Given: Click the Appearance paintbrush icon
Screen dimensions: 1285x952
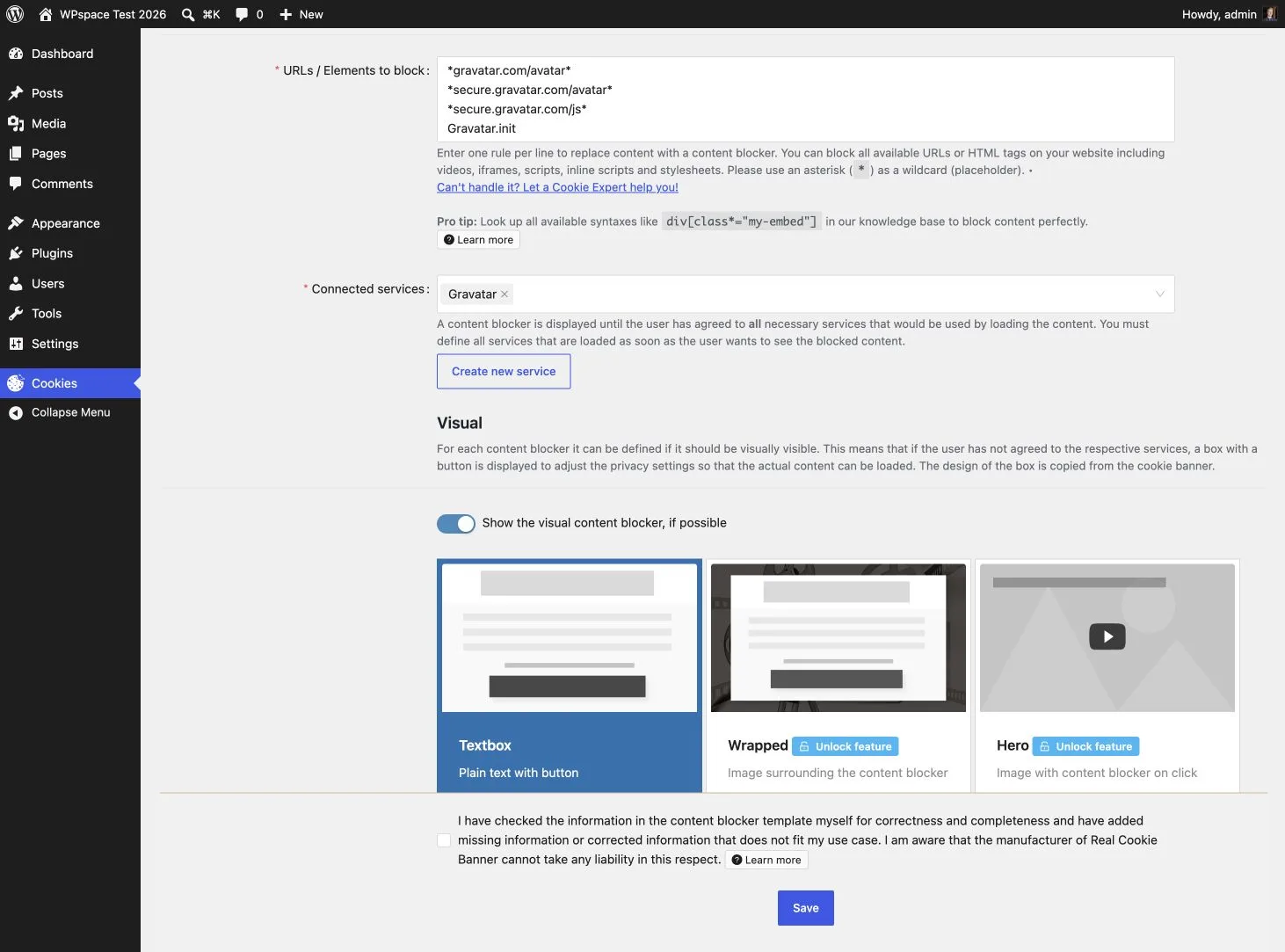Looking at the screenshot, I should coord(15,223).
